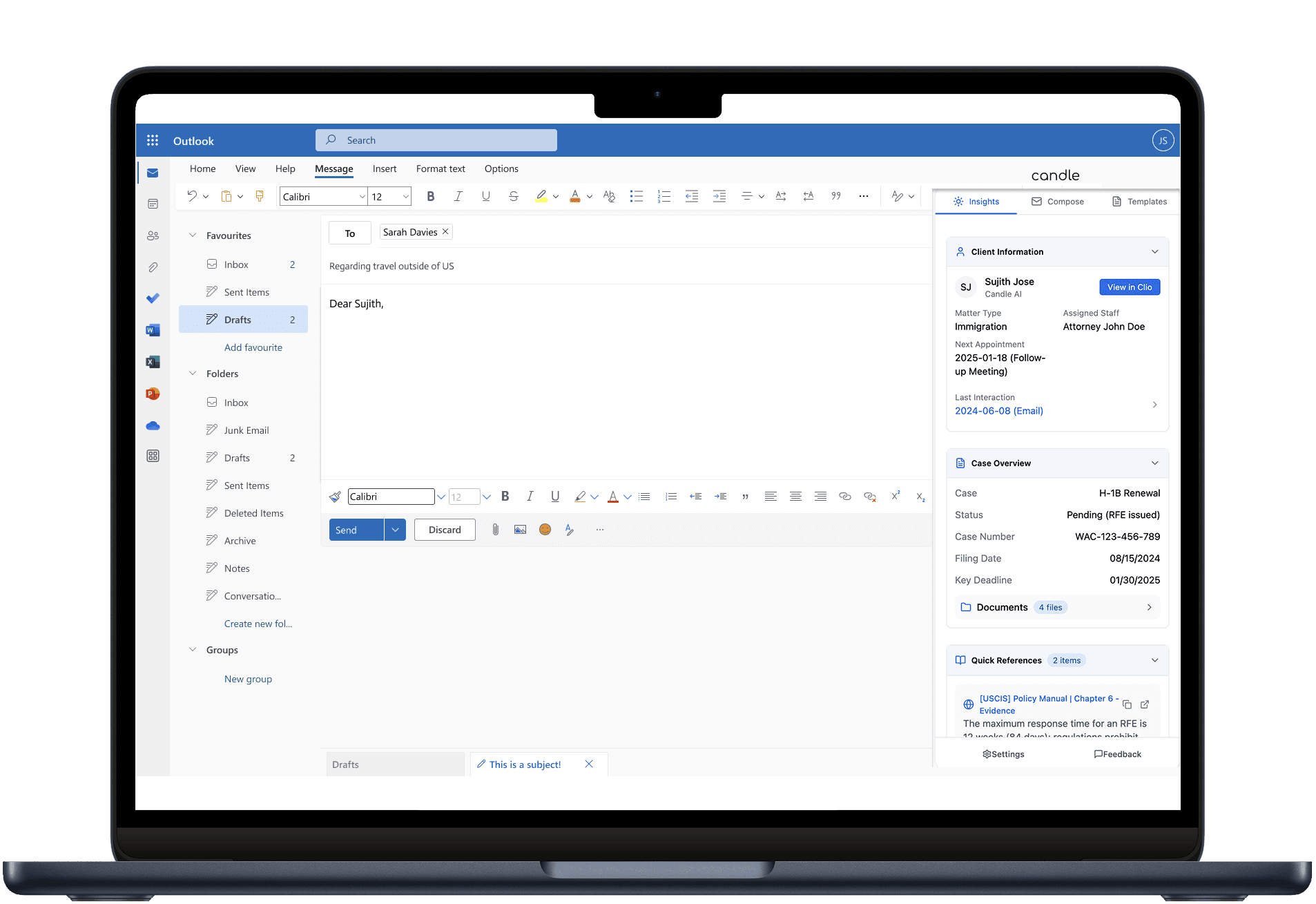Toggle center alignment in compose formatting bar
Screen dimensions: 1316x904
click(x=795, y=497)
